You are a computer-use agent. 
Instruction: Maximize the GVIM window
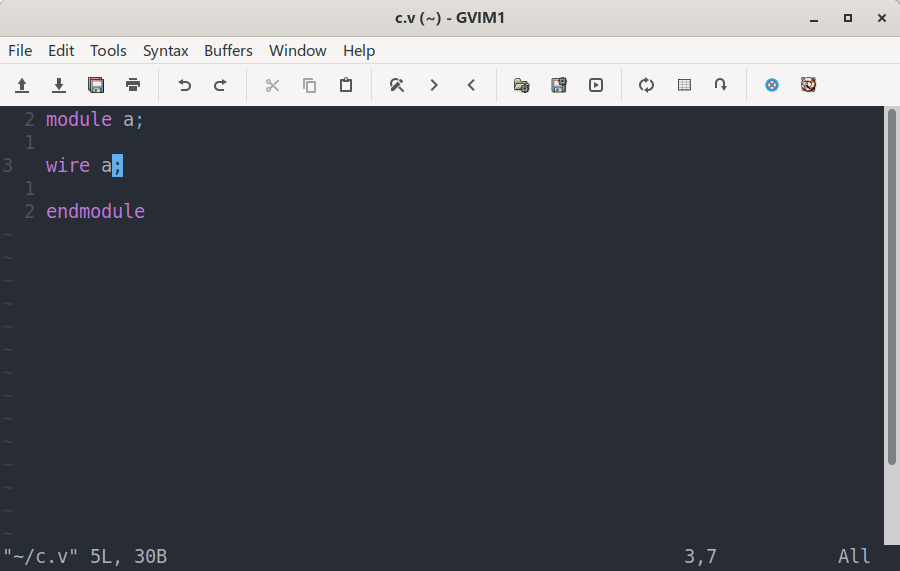pos(848,18)
